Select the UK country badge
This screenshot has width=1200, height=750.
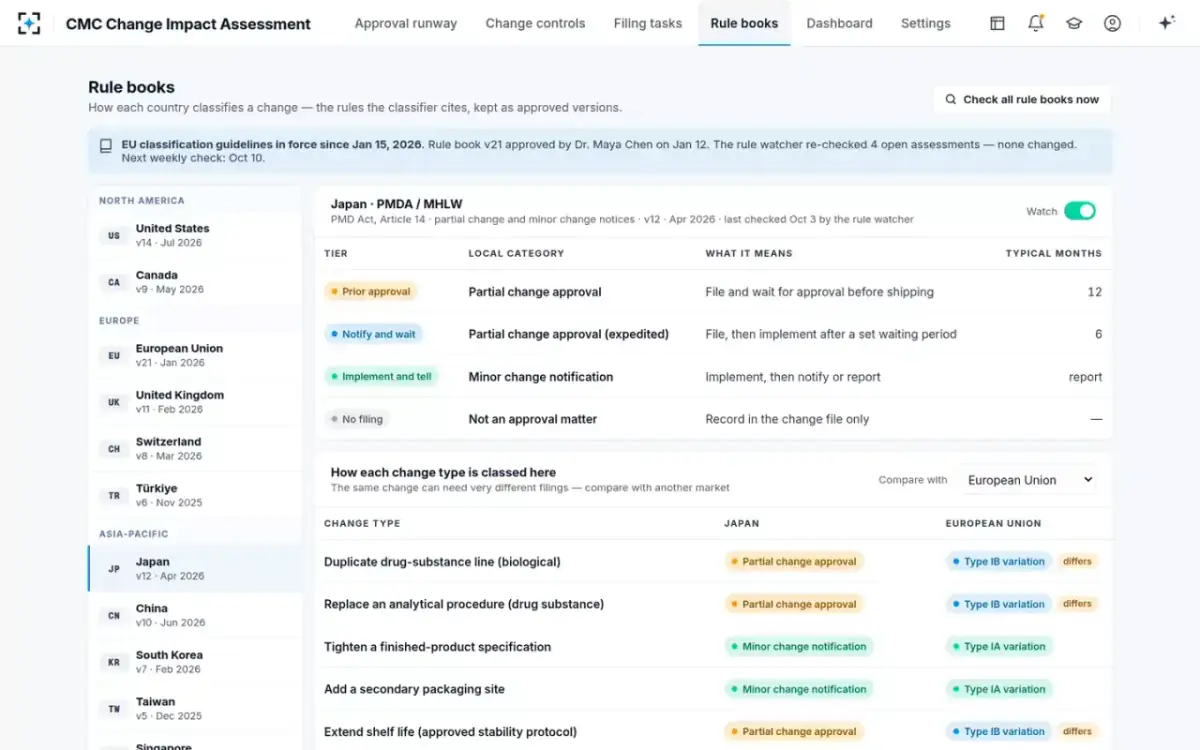click(114, 402)
